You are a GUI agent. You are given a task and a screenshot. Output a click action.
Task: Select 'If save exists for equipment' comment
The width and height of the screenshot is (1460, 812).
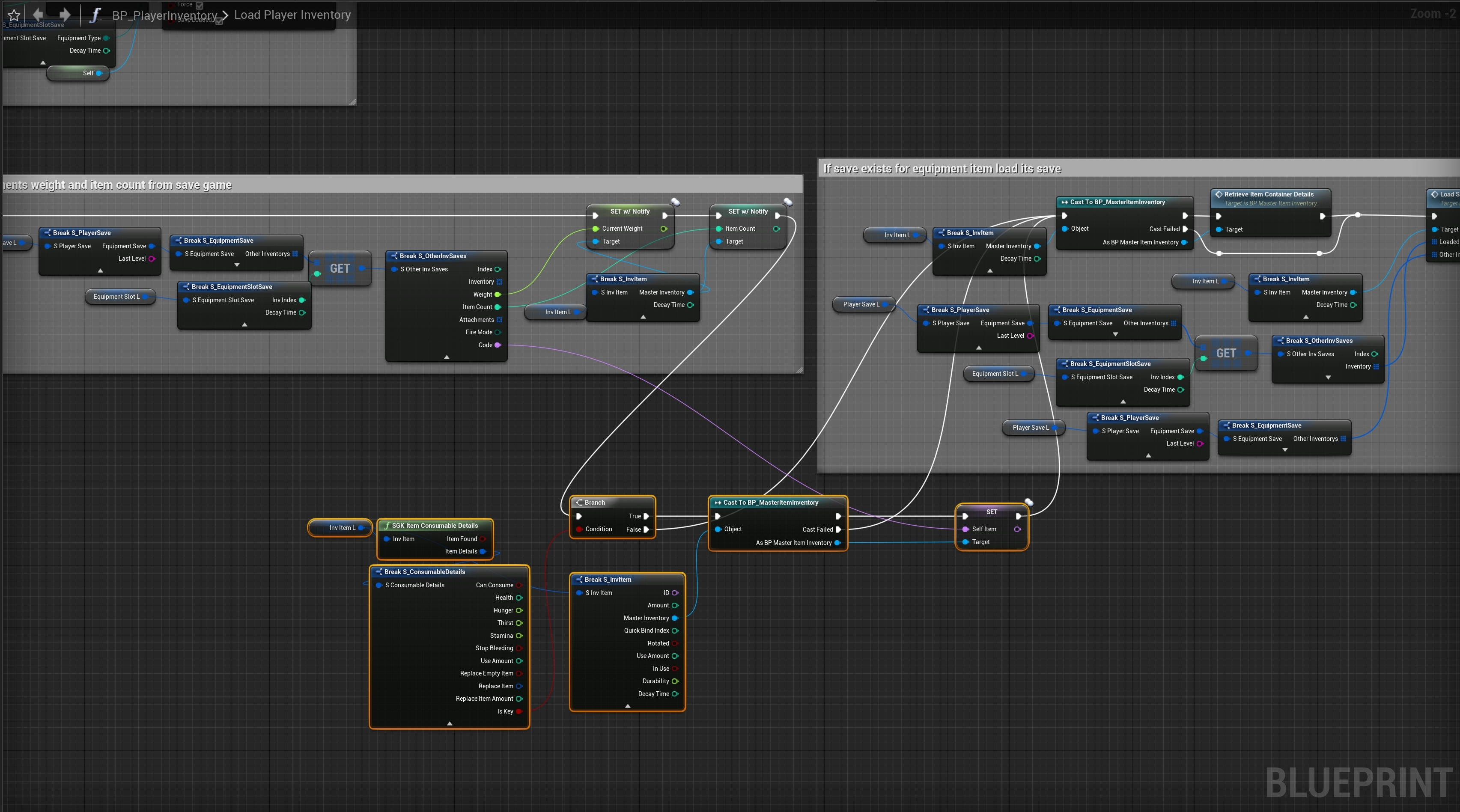(x=942, y=169)
